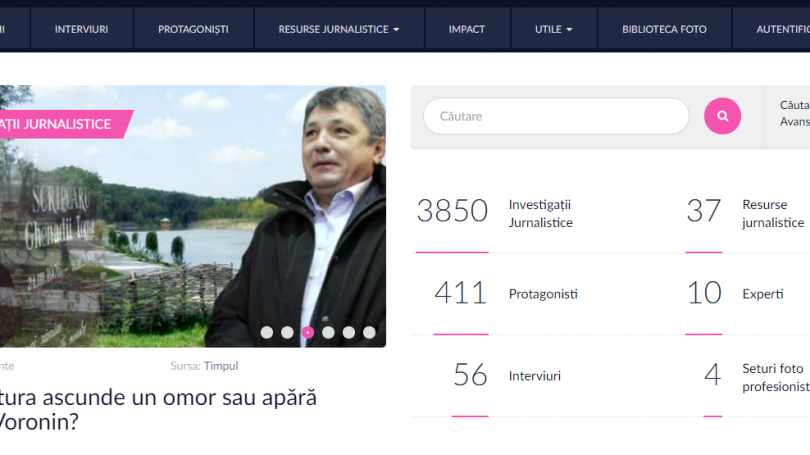The image size is (810, 455).
Task: Click the 10 experts count
Action: click(704, 293)
